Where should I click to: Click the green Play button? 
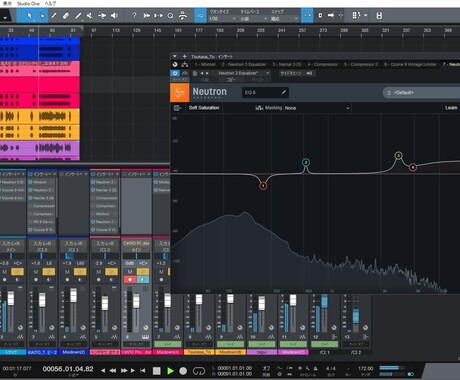170,371
